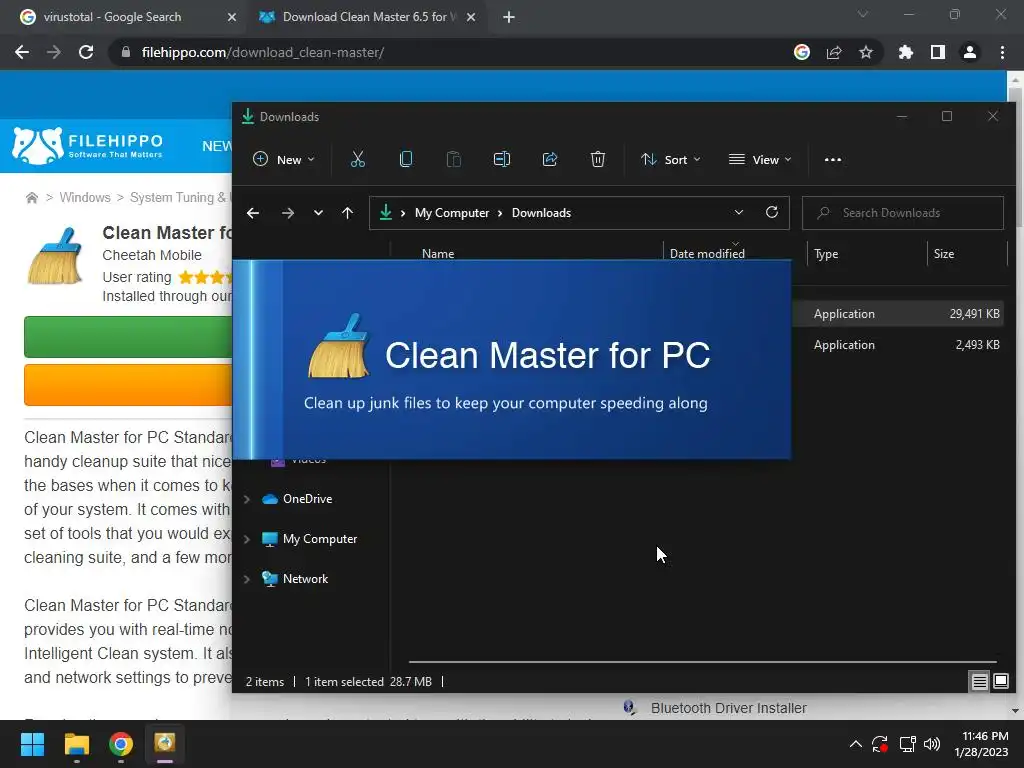Screen dimensions: 1024x768
Task: Click the Copy icon in Downloads toolbar
Action: point(406,159)
